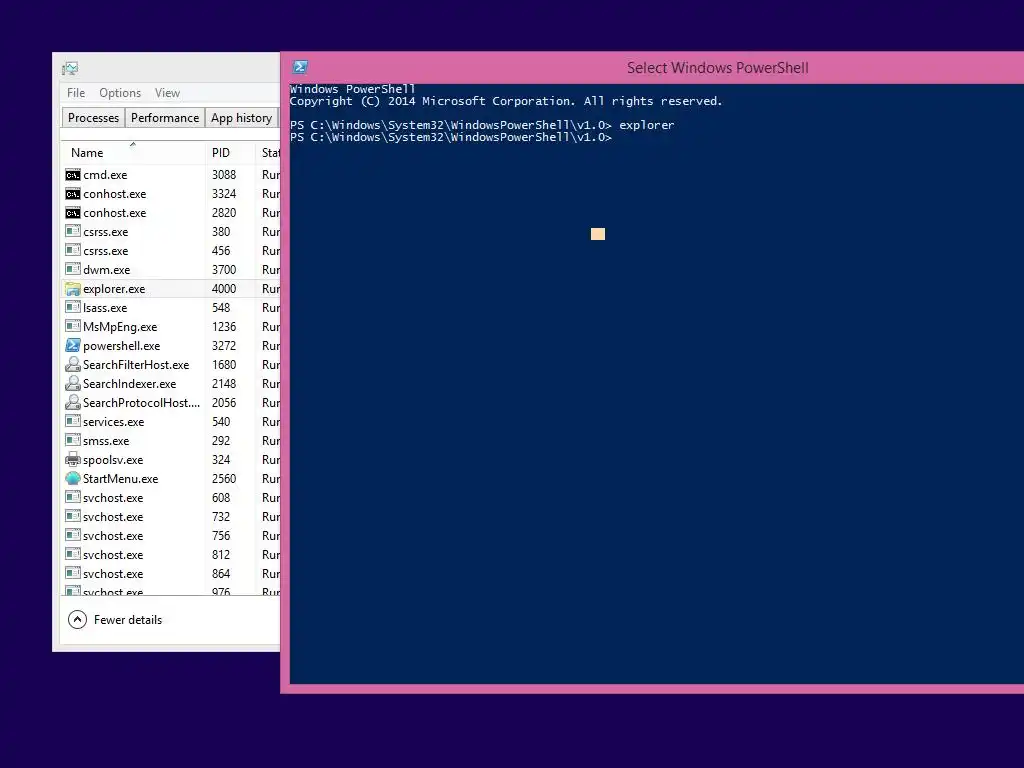Select csrss.exe icon with PID 456
Viewport: 1024px width, 768px height.
coord(72,250)
